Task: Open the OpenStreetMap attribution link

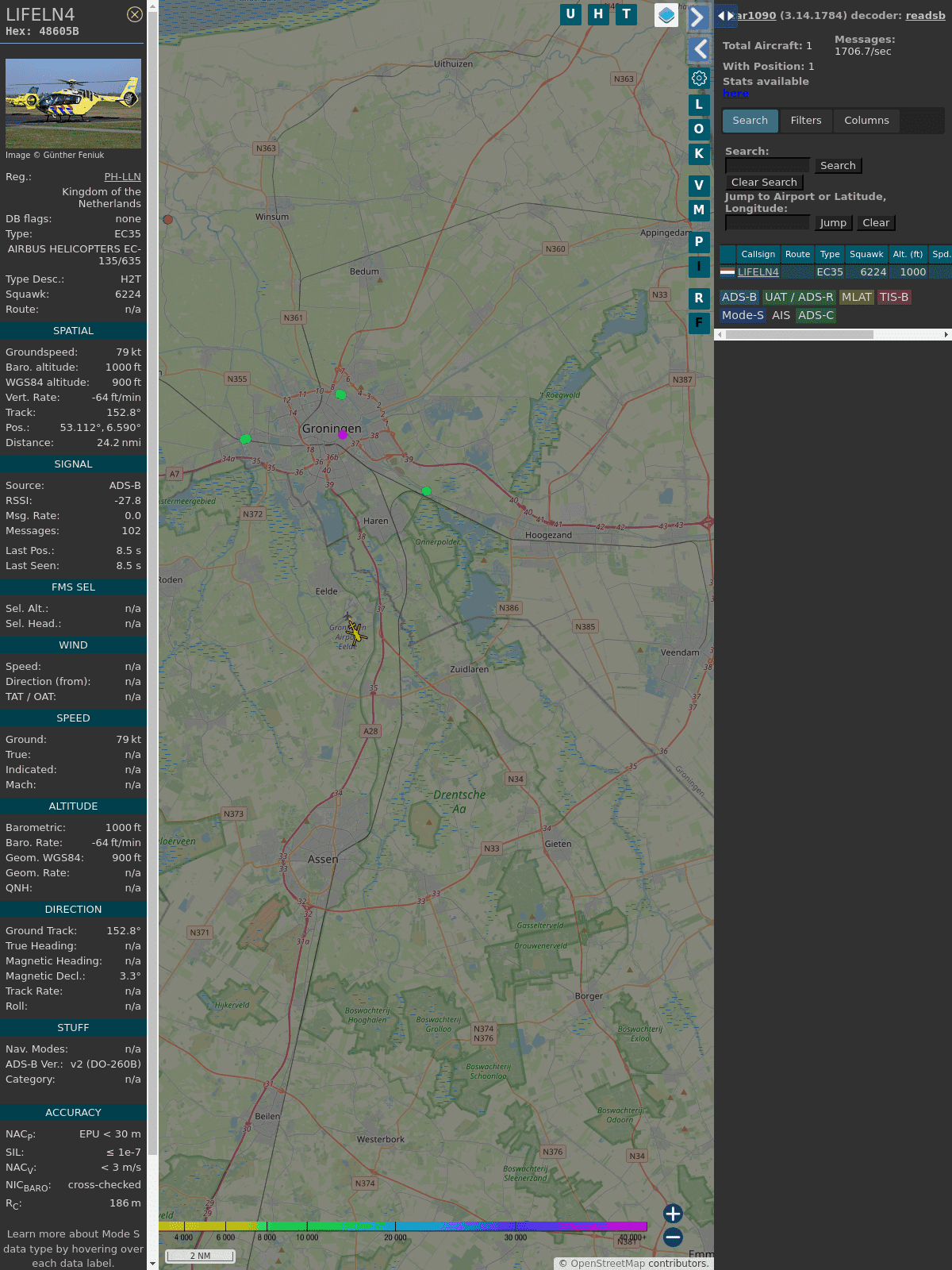Action: (x=608, y=1264)
